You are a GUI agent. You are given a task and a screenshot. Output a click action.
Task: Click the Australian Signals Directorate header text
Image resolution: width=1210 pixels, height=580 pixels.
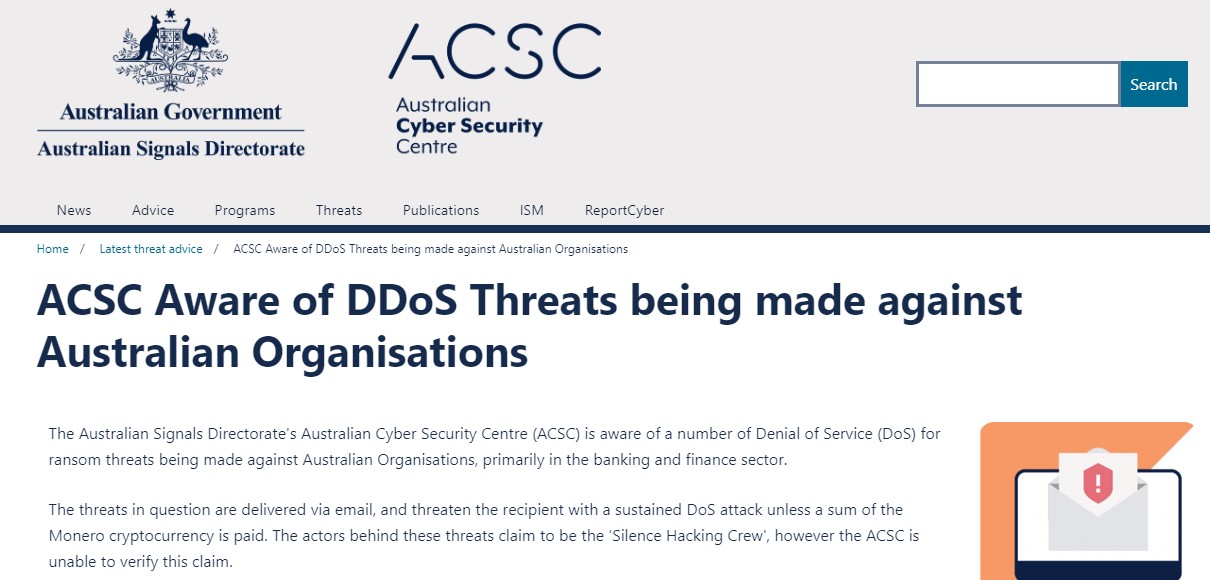tap(171, 149)
